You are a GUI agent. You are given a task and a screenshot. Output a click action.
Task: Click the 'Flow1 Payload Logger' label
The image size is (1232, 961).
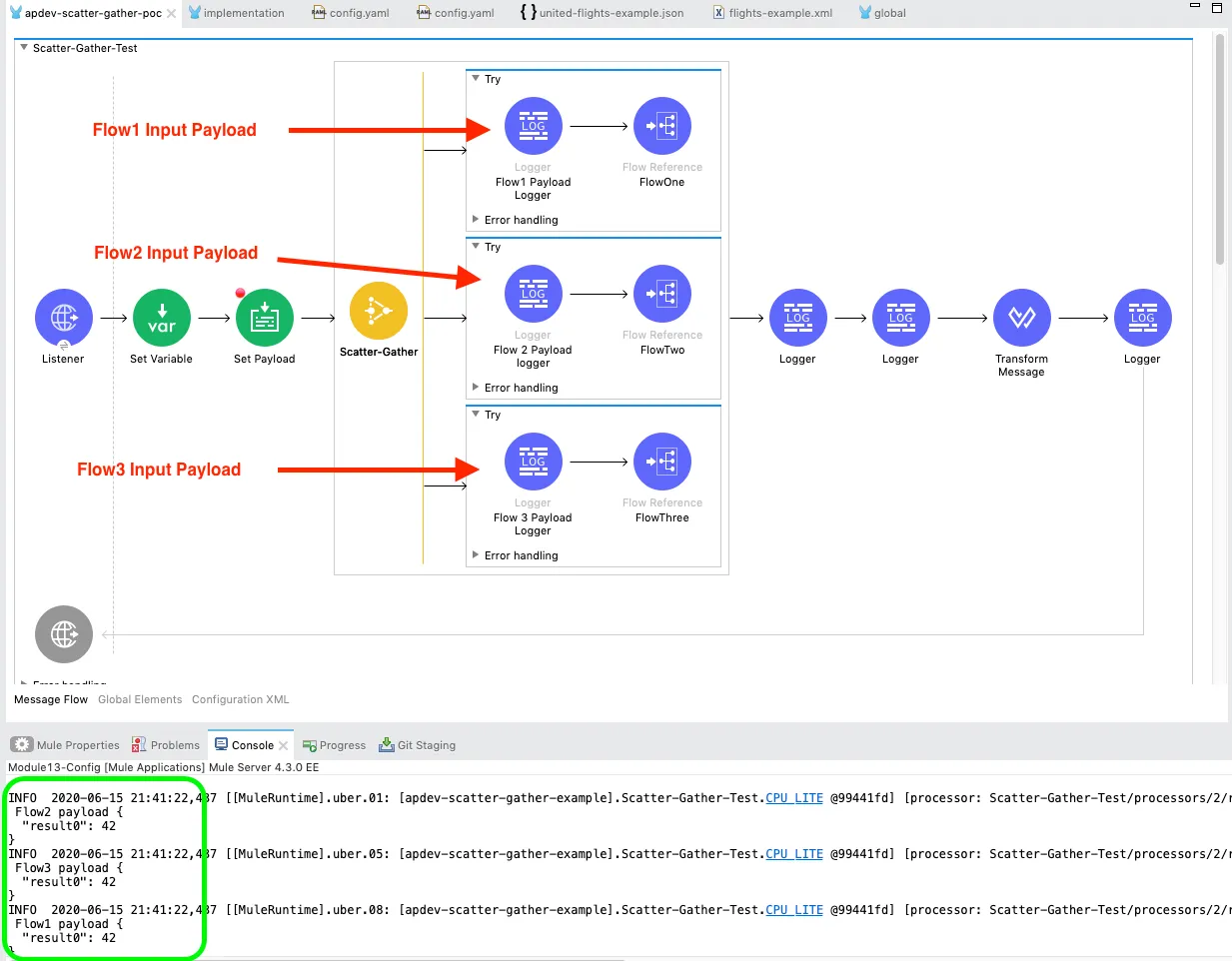(x=534, y=189)
